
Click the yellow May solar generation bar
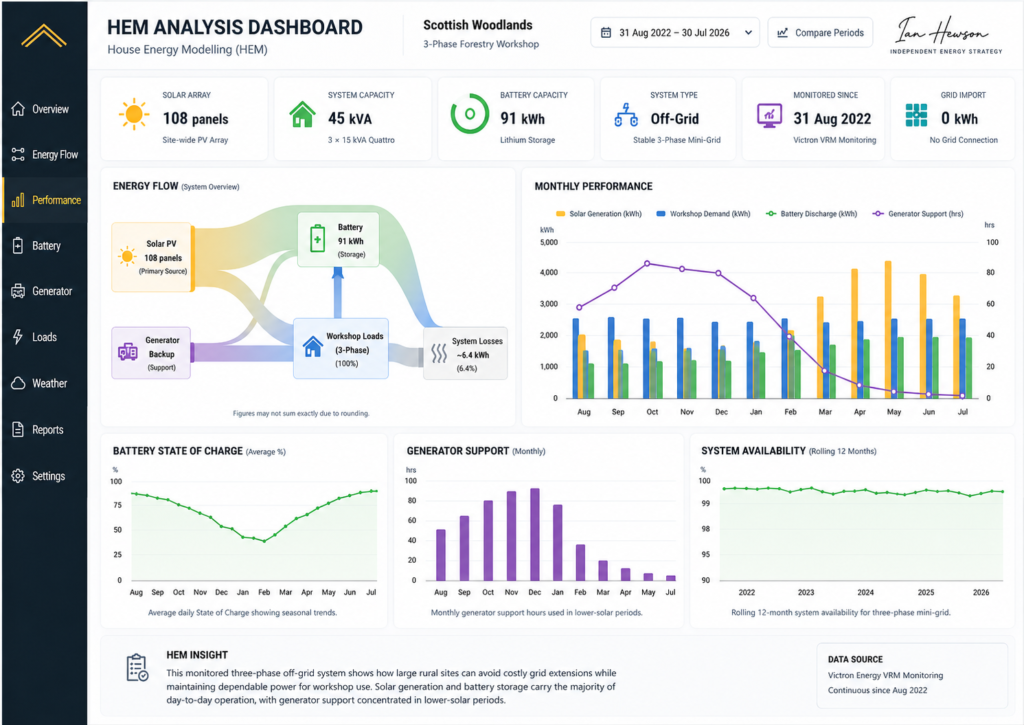pyautogui.click(x=888, y=329)
